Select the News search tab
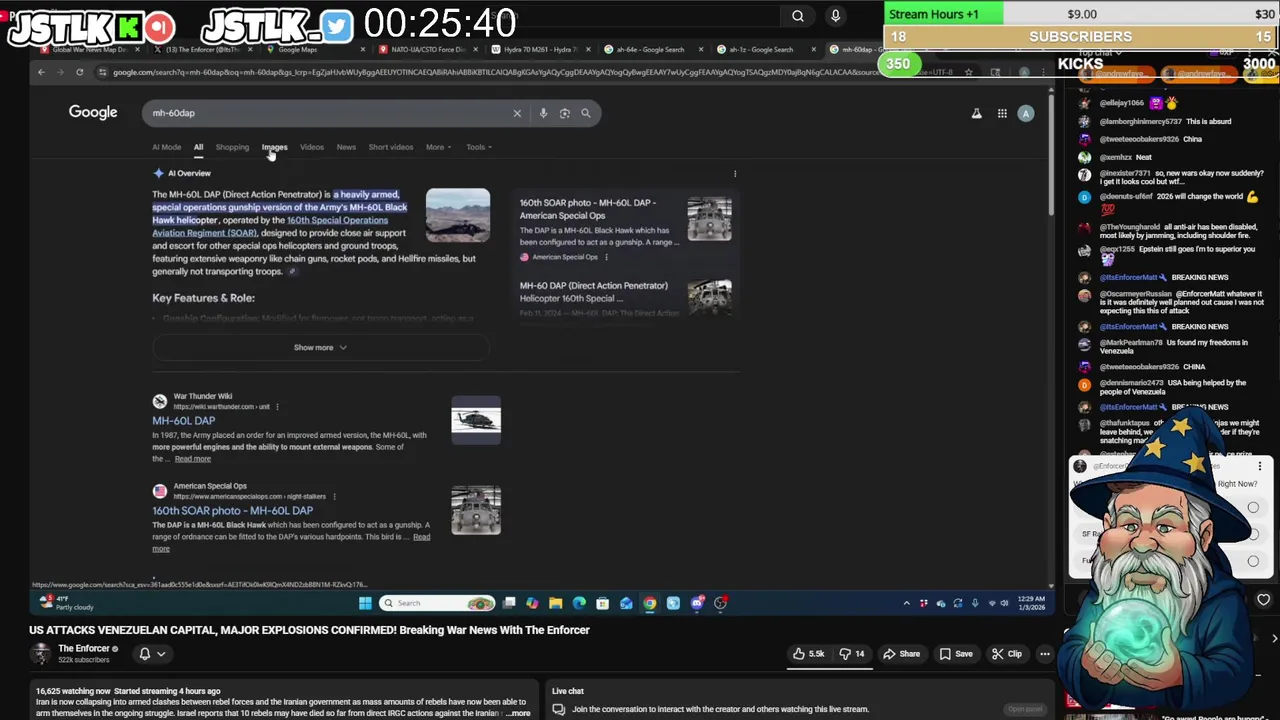 point(346,147)
